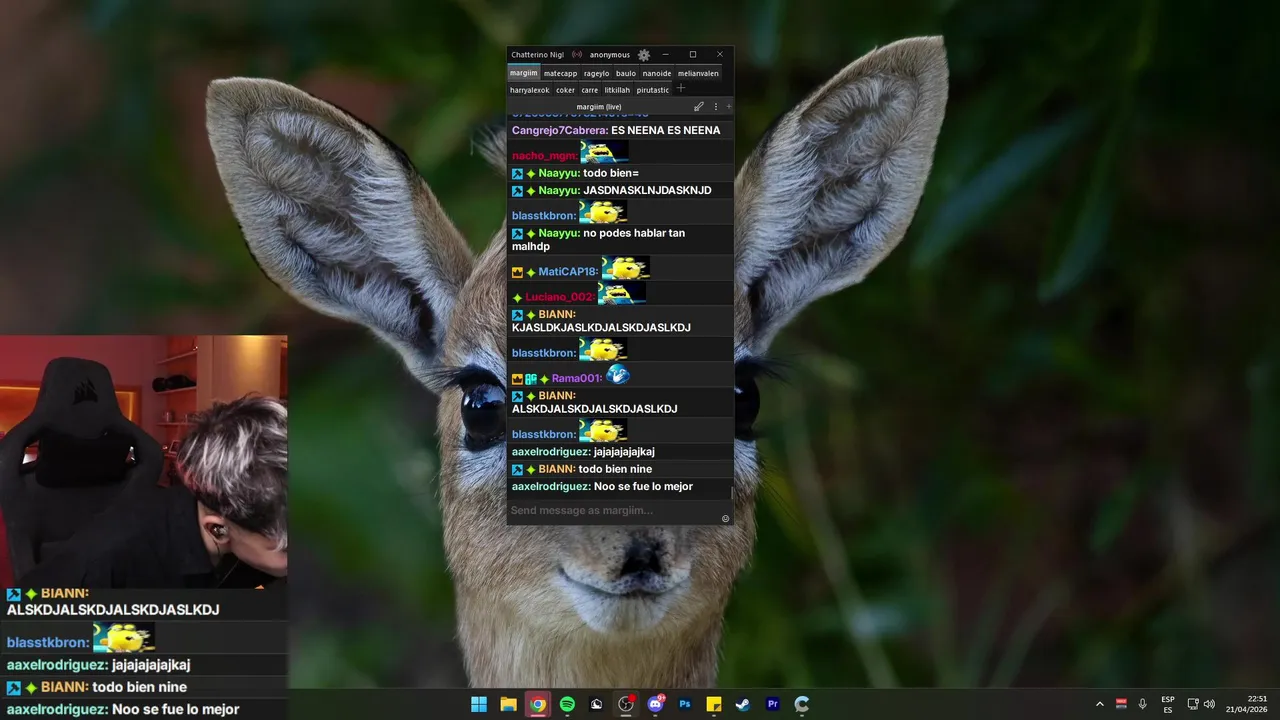Image resolution: width=1280 pixels, height=720 pixels.
Task: Click the message text 'ES NEENA ES NEENA'
Action: tap(666, 130)
